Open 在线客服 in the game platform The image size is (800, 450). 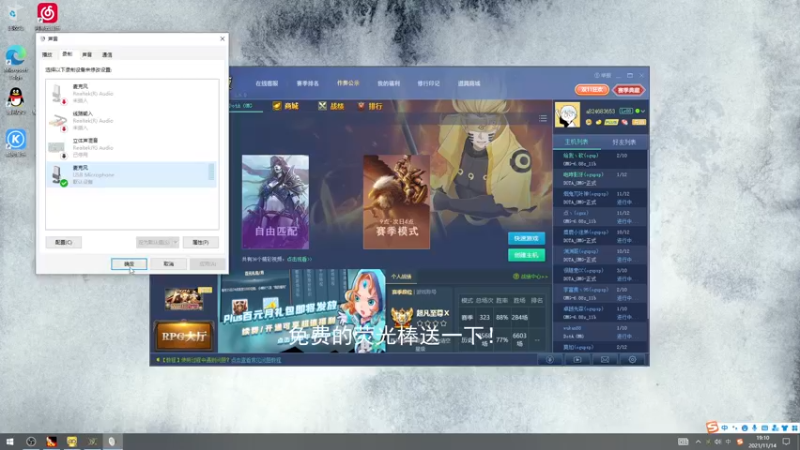[x=267, y=83]
